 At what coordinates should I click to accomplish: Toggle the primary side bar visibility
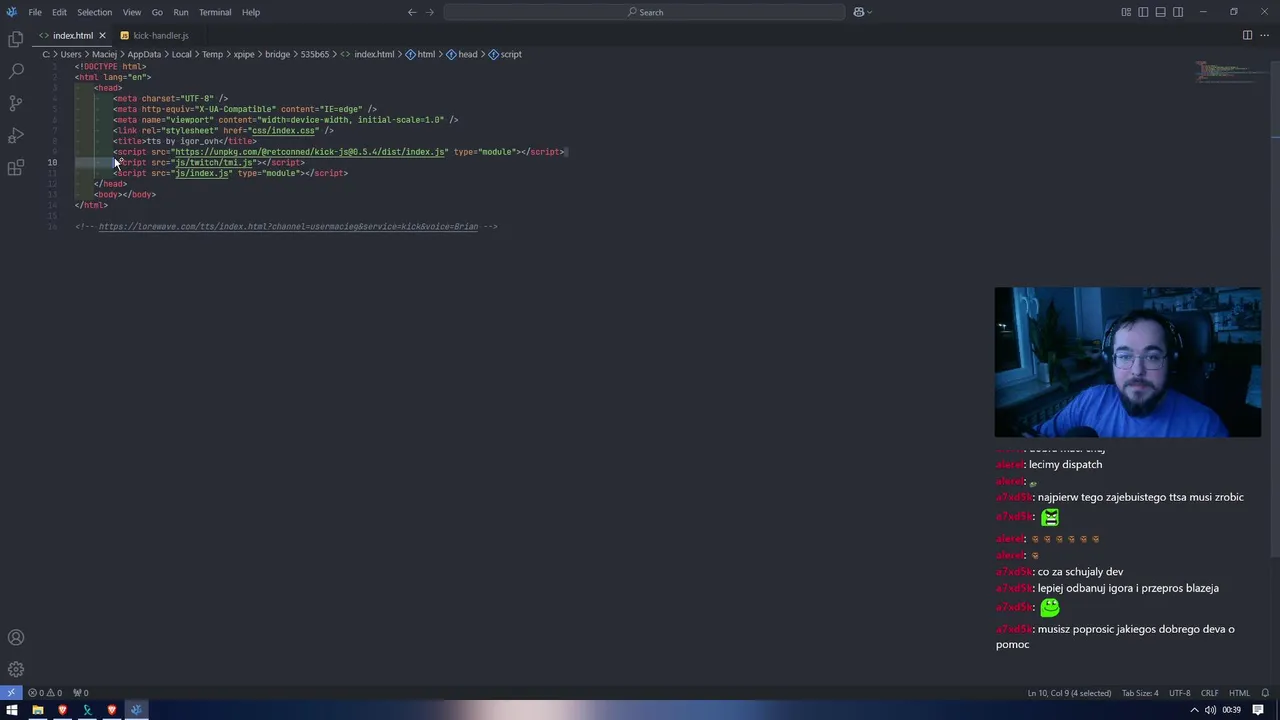pos(1143,12)
